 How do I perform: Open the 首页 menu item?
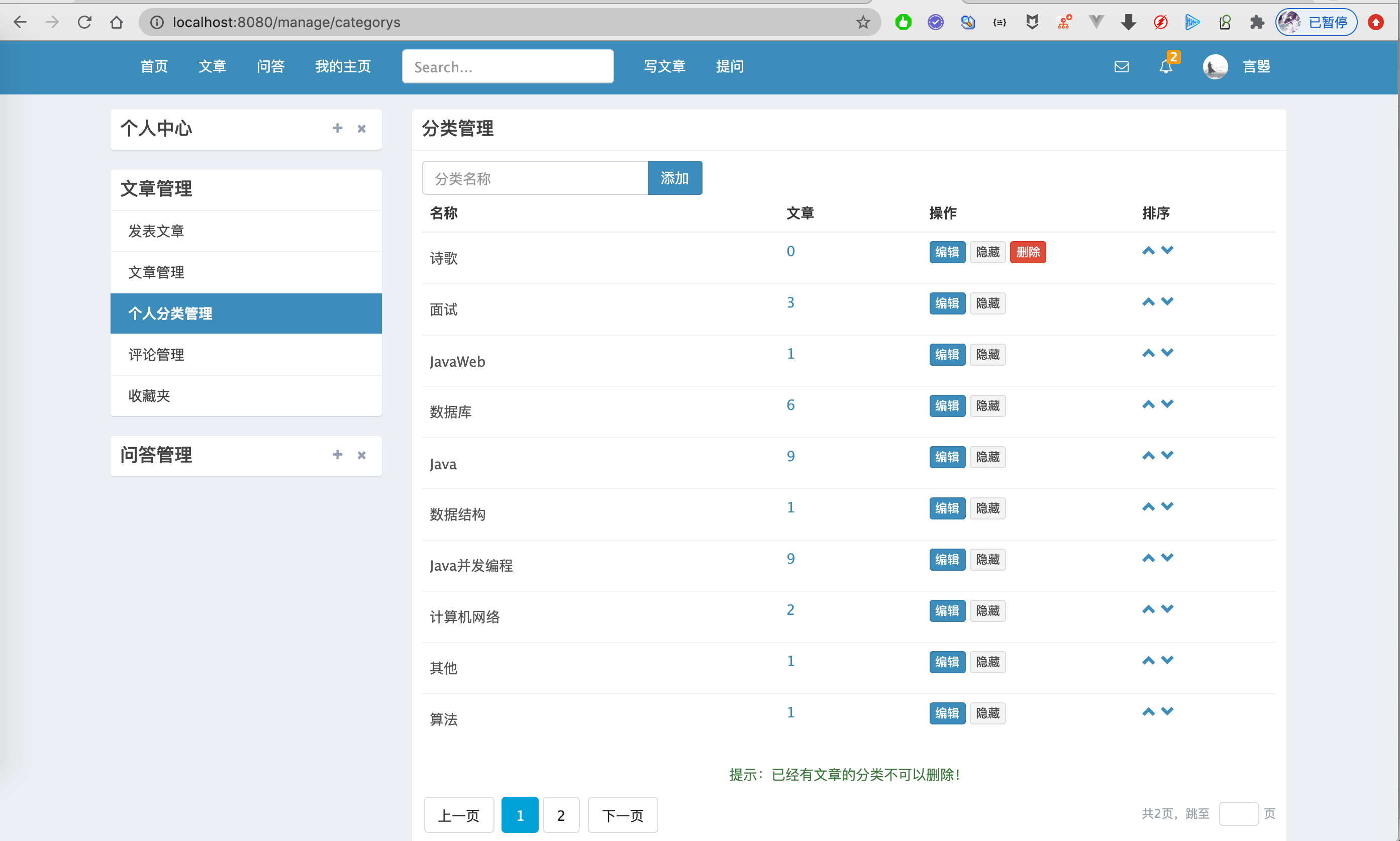tap(154, 66)
